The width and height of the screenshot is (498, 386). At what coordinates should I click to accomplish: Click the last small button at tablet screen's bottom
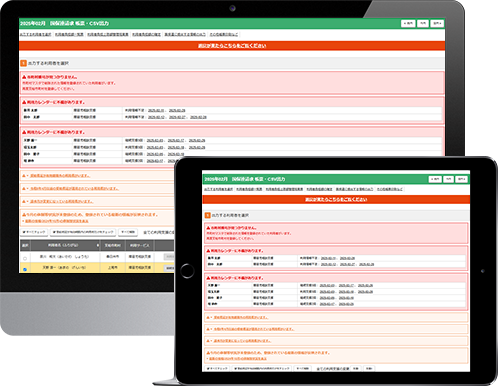369,369
